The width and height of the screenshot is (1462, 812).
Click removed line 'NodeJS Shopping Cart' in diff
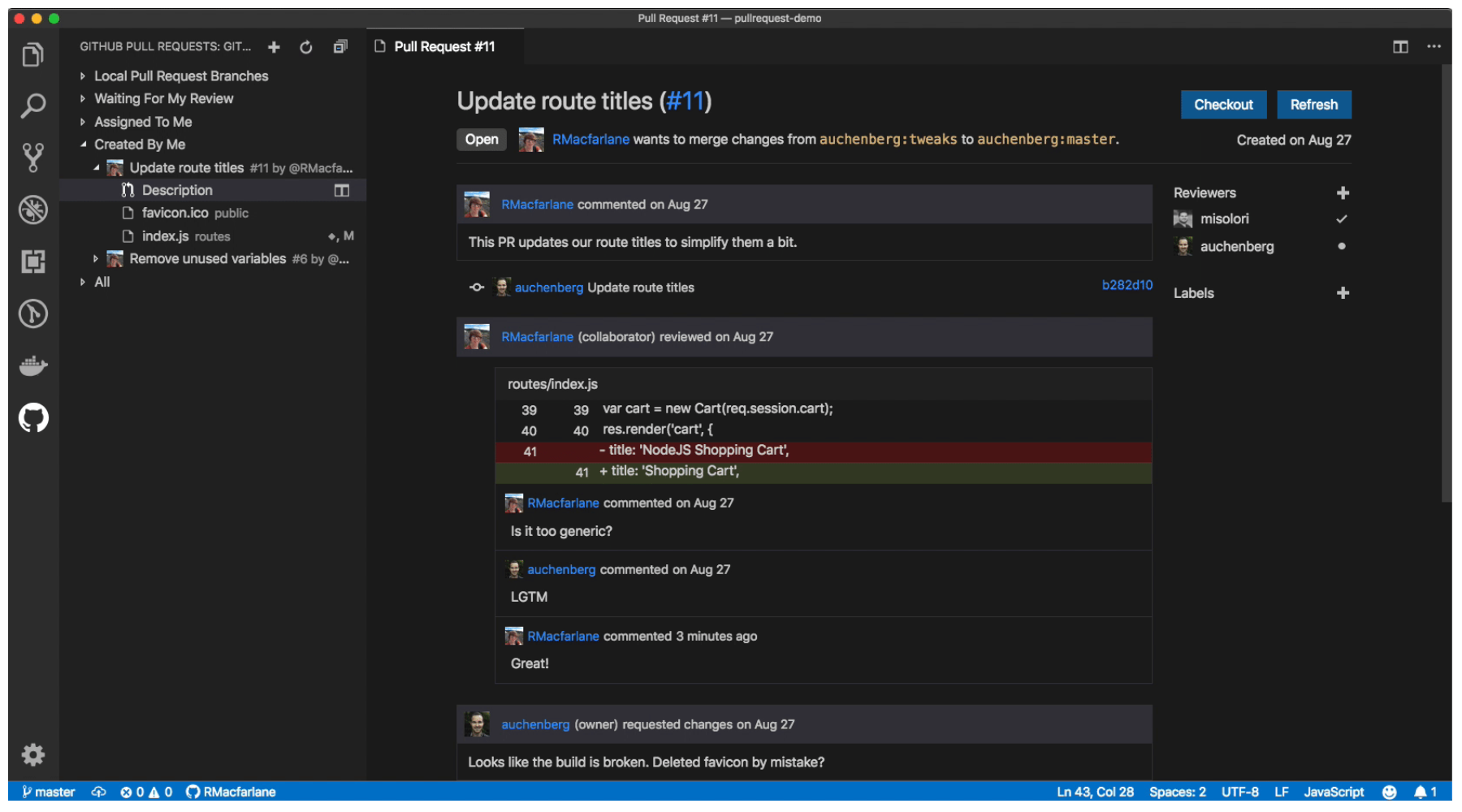click(x=824, y=451)
